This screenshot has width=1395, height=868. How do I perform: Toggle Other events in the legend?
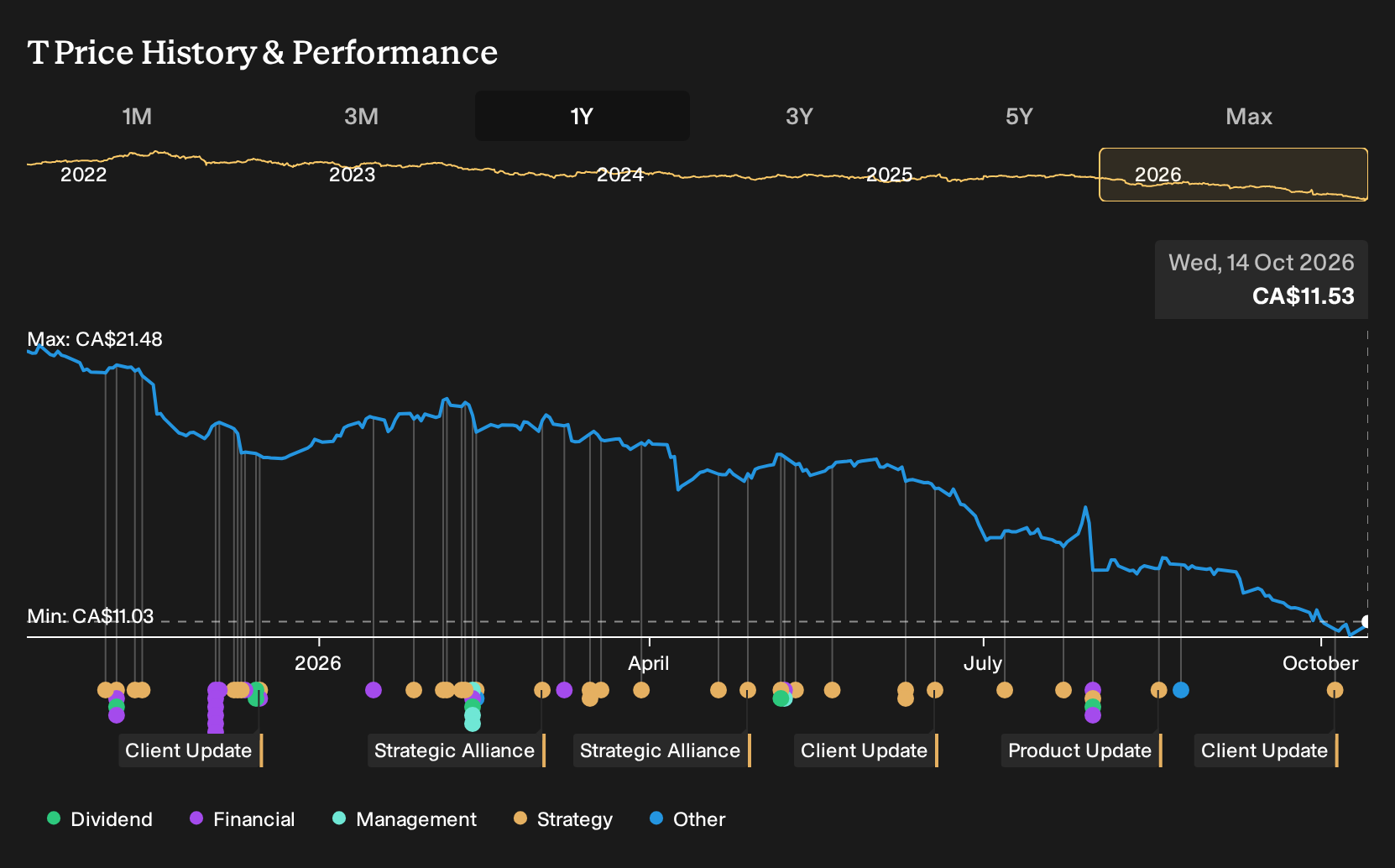point(687,819)
